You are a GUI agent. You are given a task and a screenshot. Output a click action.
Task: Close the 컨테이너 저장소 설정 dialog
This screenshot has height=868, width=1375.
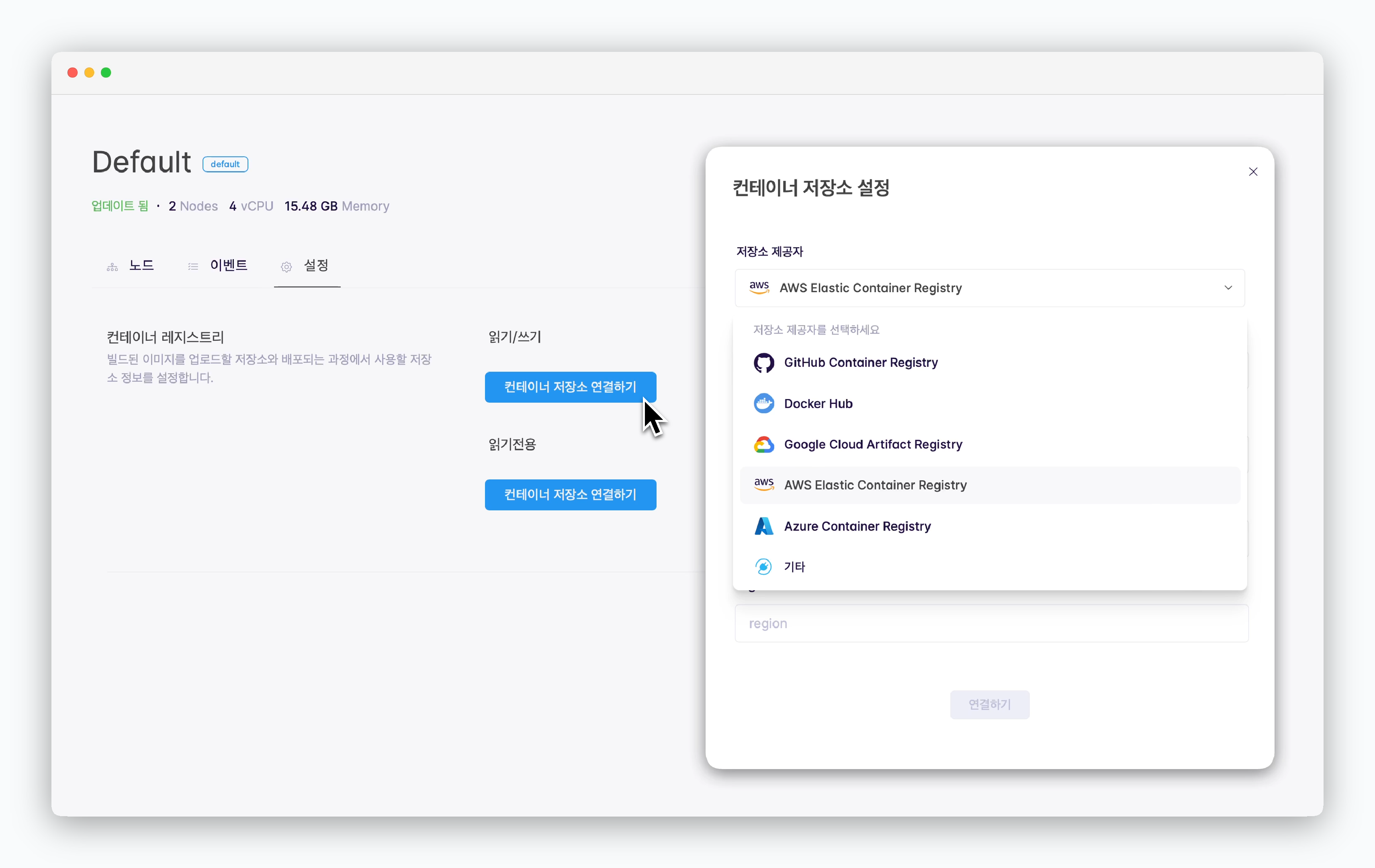(1253, 171)
